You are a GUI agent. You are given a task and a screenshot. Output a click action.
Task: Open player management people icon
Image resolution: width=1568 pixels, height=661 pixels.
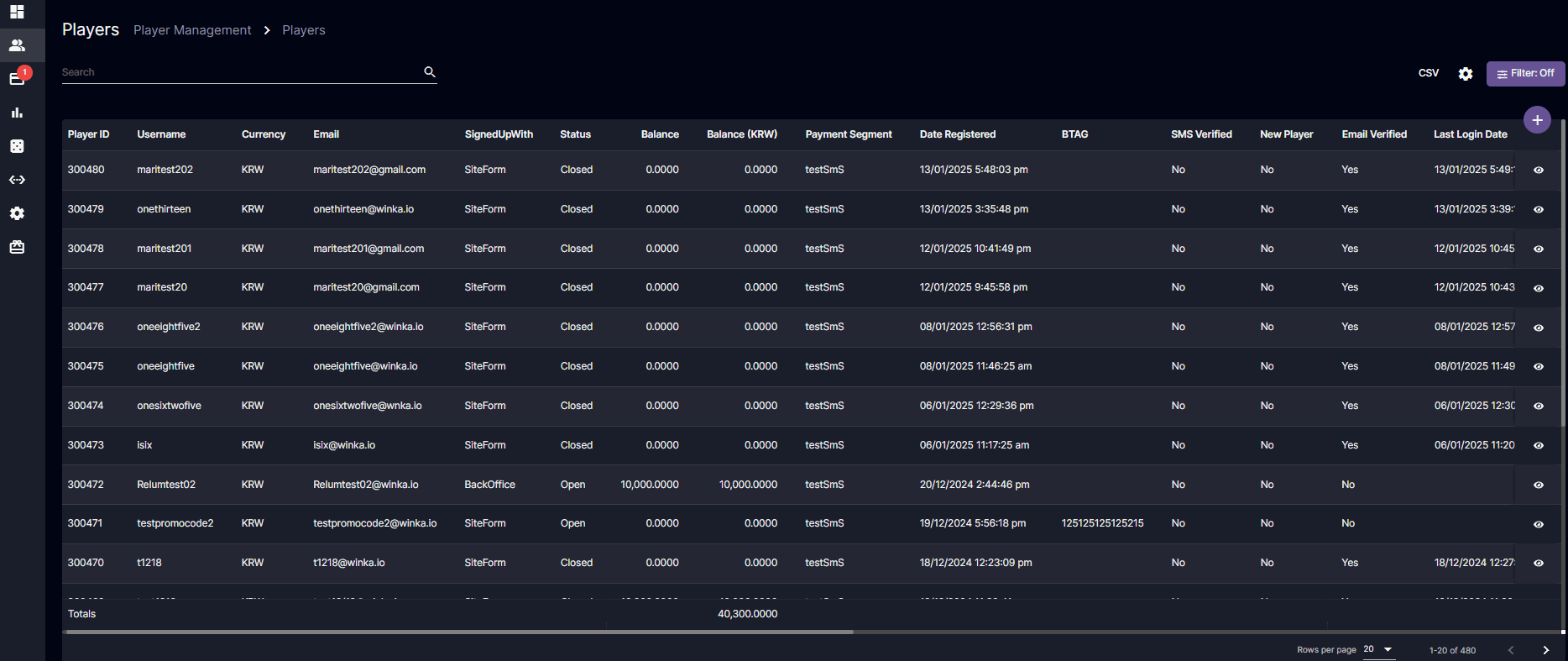17,45
